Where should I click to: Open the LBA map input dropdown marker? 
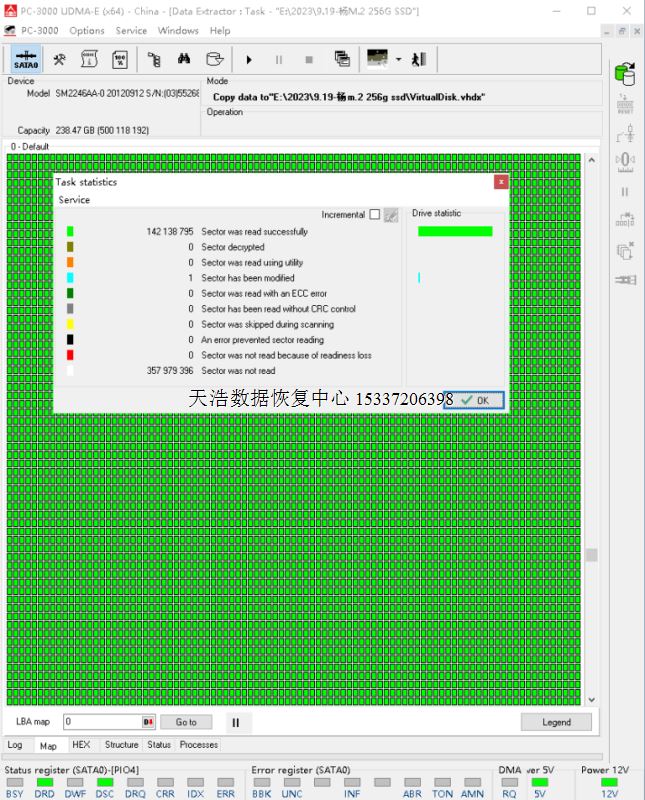[x=149, y=722]
